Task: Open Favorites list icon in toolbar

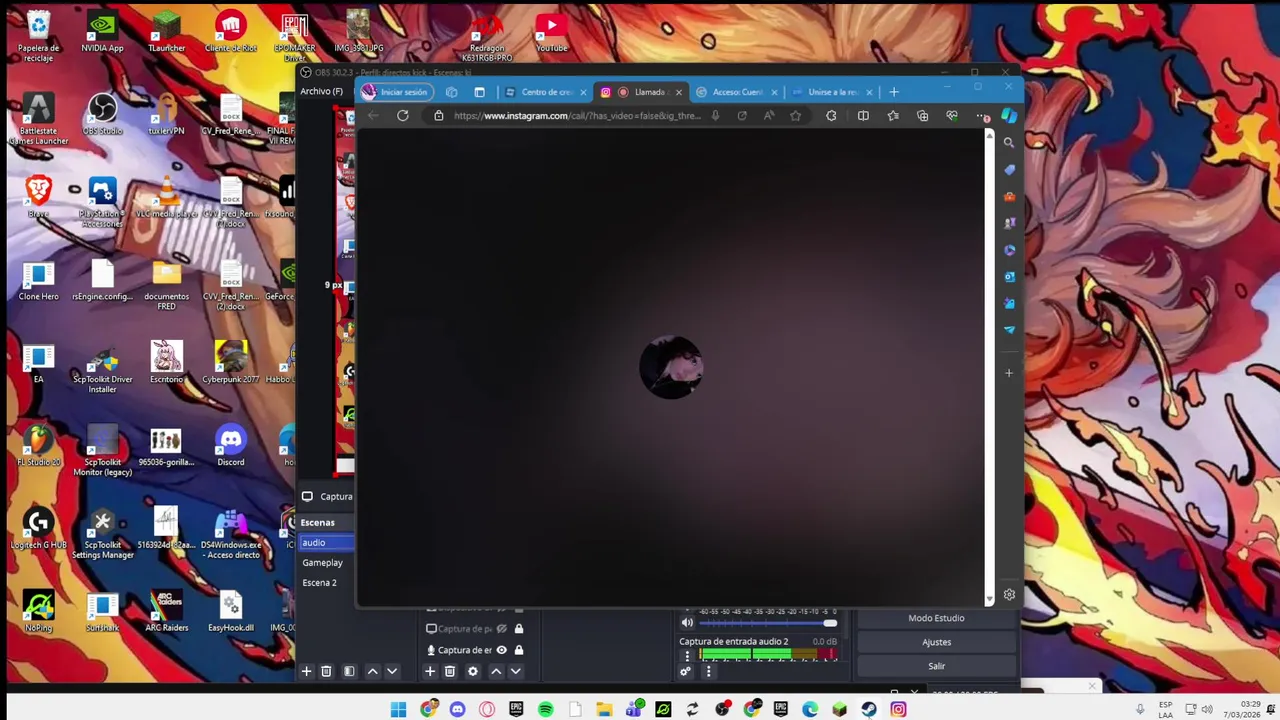Action: click(x=893, y=116)
